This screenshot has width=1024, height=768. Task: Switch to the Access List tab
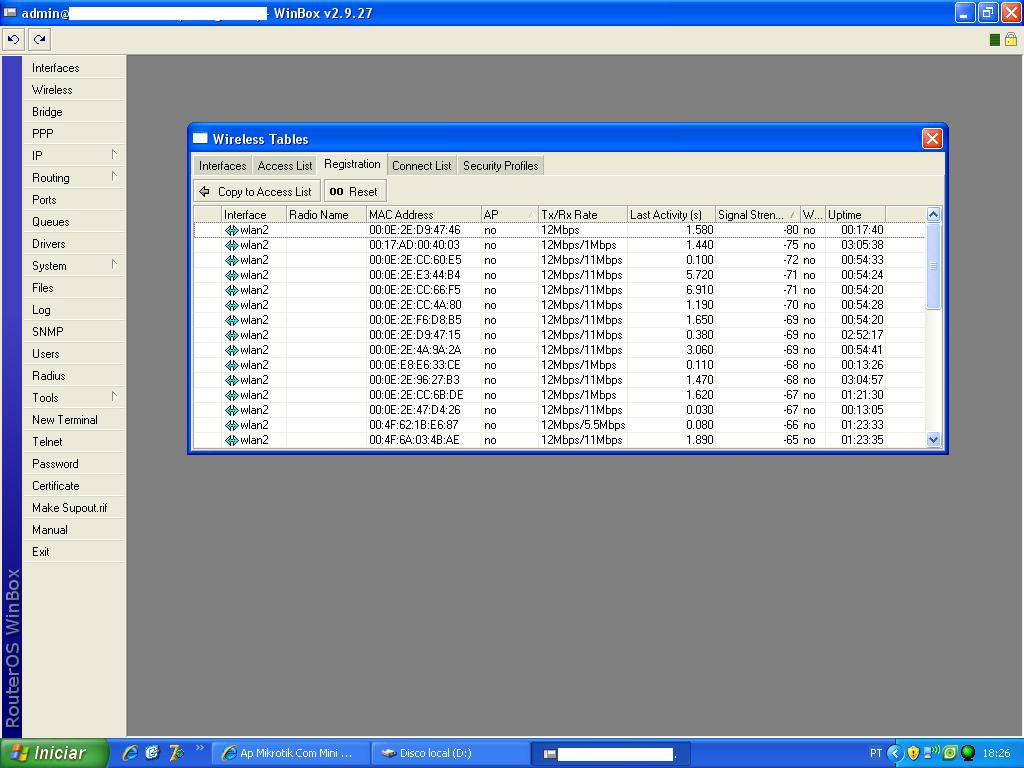(x=285, y=166)
